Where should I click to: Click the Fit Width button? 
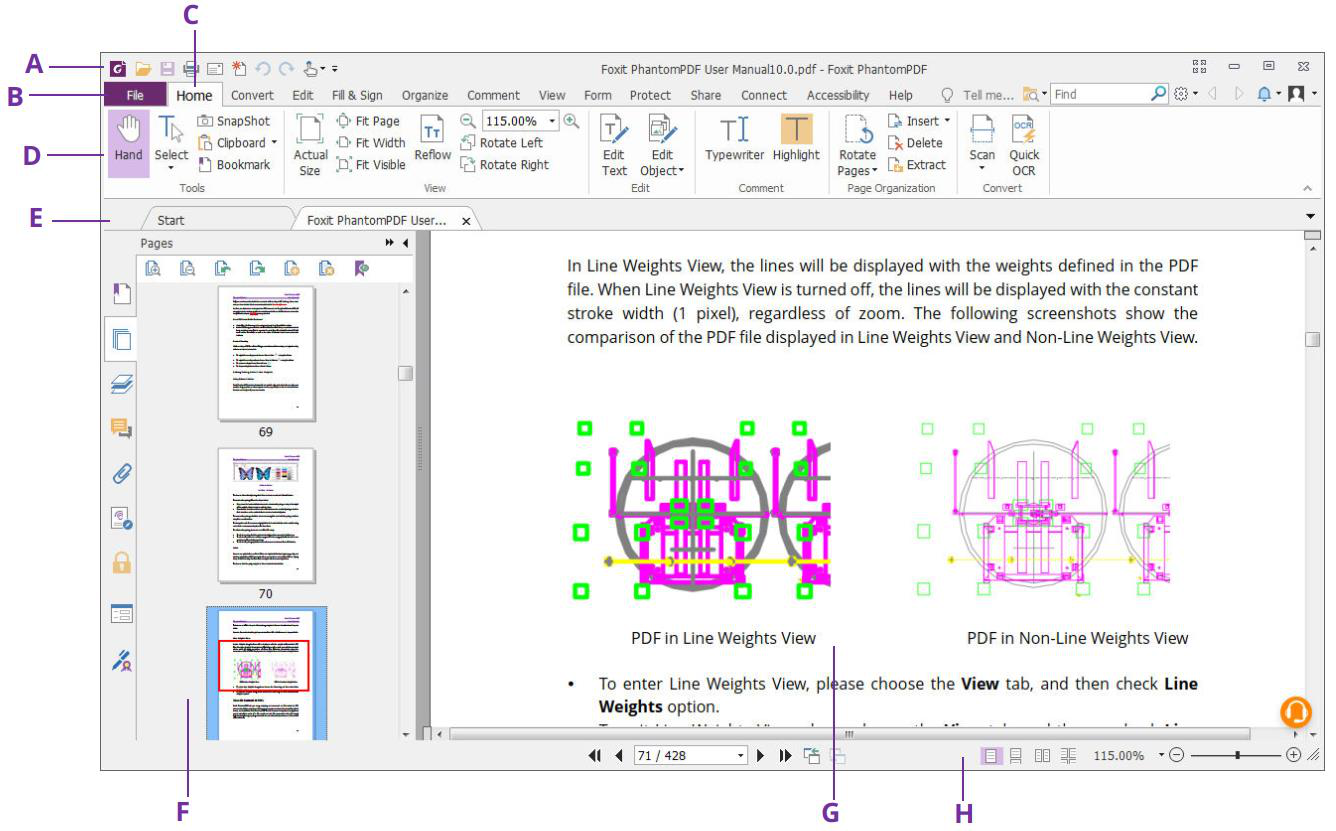pyautogui.click(x=370, y=143)
